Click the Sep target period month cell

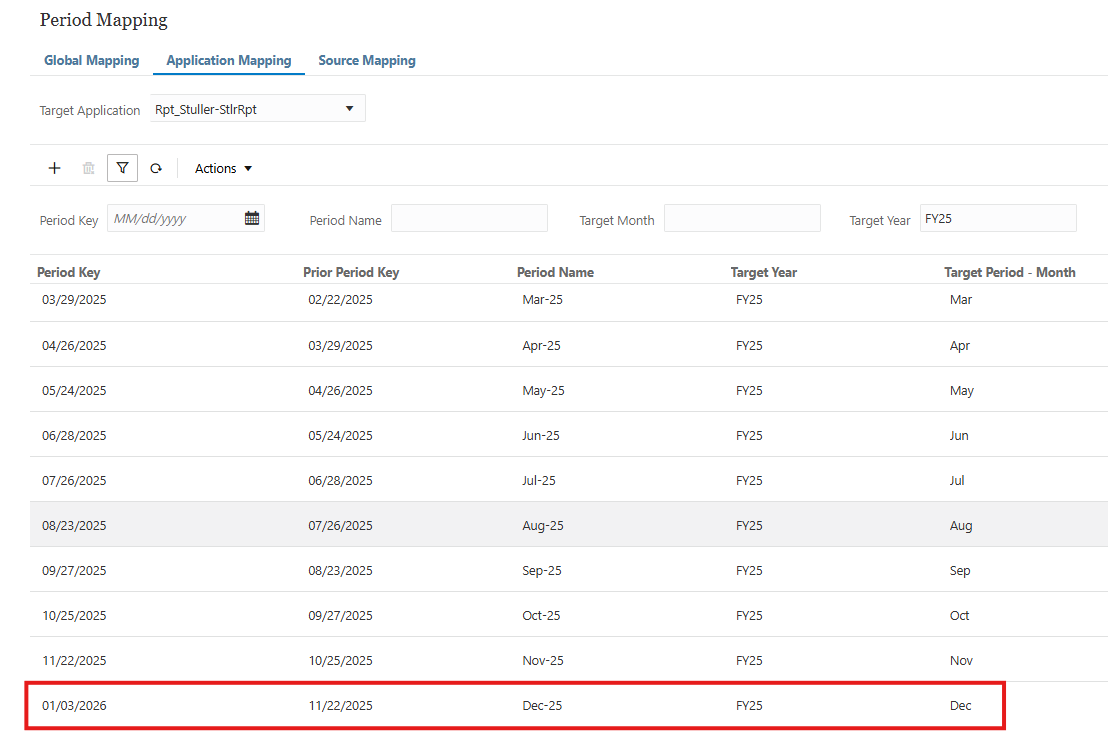(x=960, y=571)
